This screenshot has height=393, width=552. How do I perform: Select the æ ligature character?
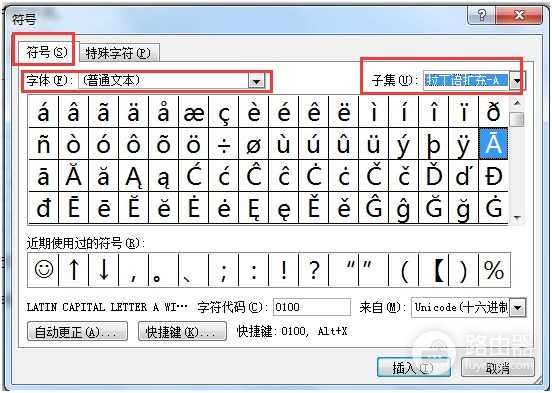[x=194, y=112]
